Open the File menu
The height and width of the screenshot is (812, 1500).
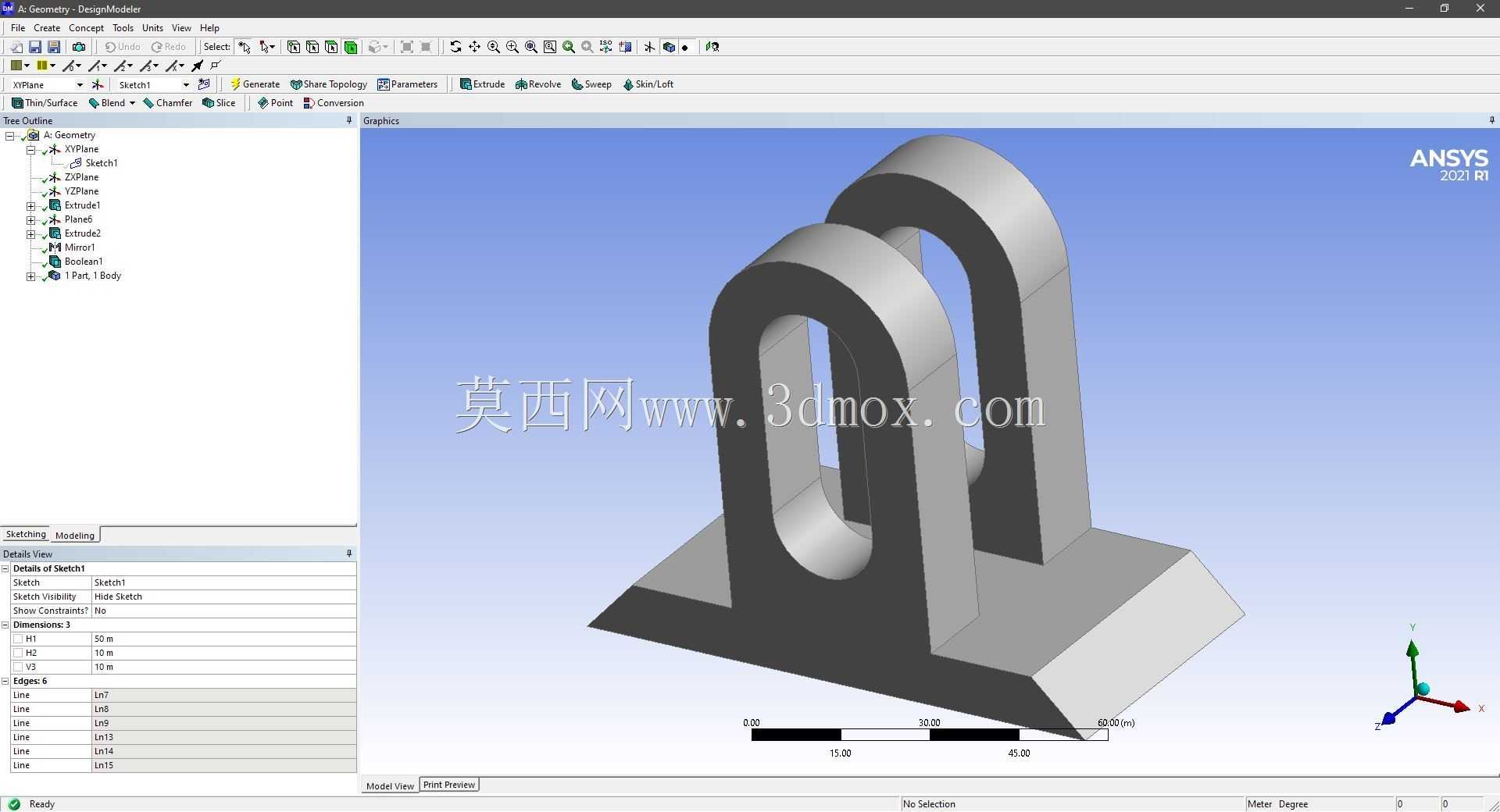(x=18, y=28)
